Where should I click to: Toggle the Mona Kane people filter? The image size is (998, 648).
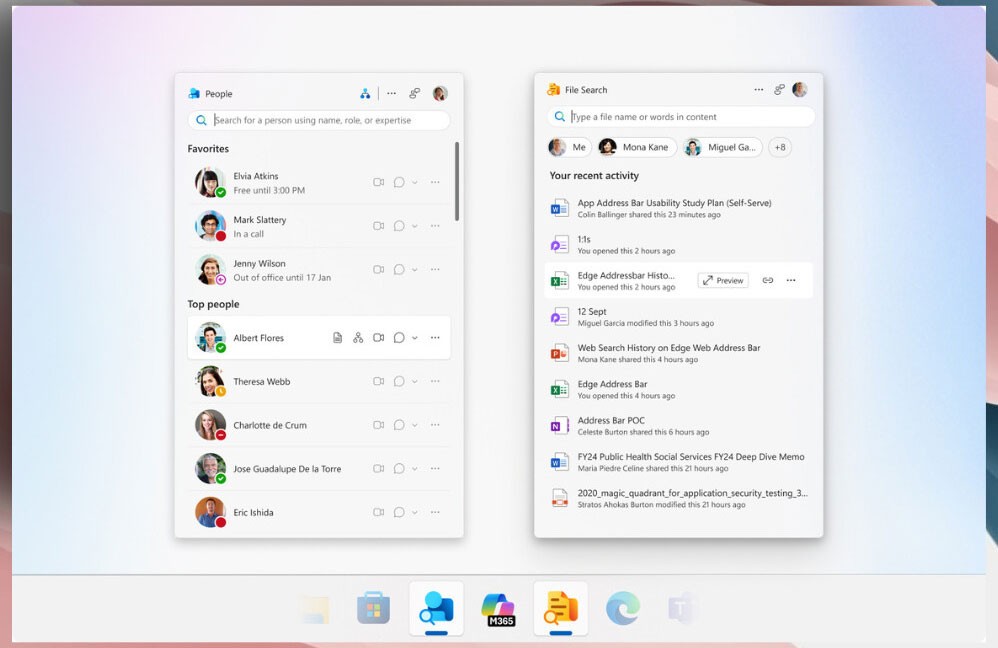(x=635, y=147)
